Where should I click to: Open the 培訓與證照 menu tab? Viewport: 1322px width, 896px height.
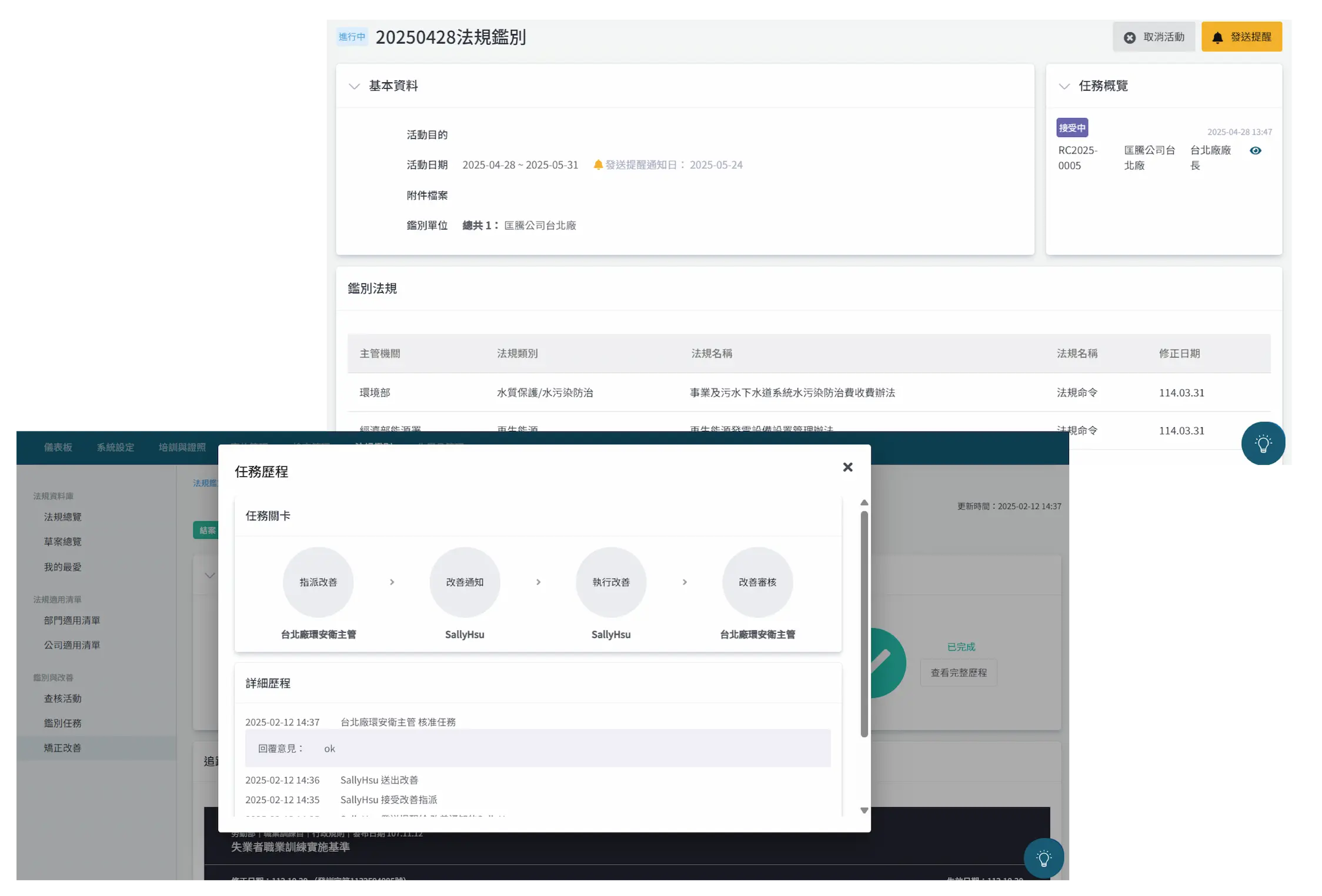click(182, 447)
